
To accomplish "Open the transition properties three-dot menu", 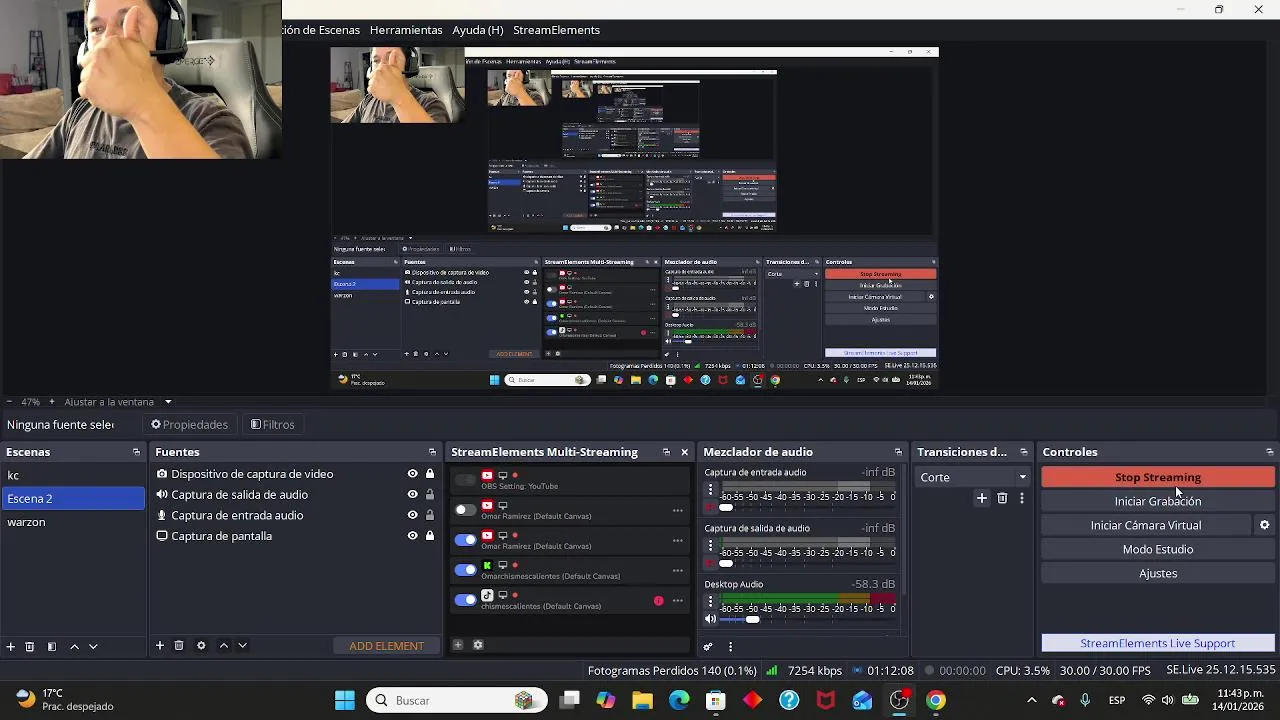I will (1021, 498).
